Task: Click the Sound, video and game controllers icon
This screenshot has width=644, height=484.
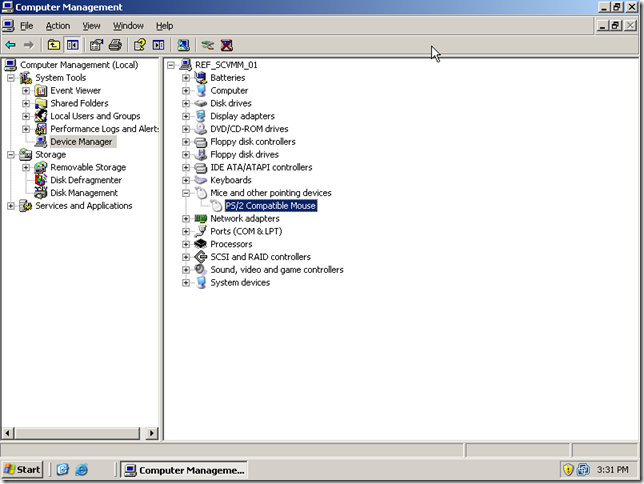Action: tap(201, 270)
